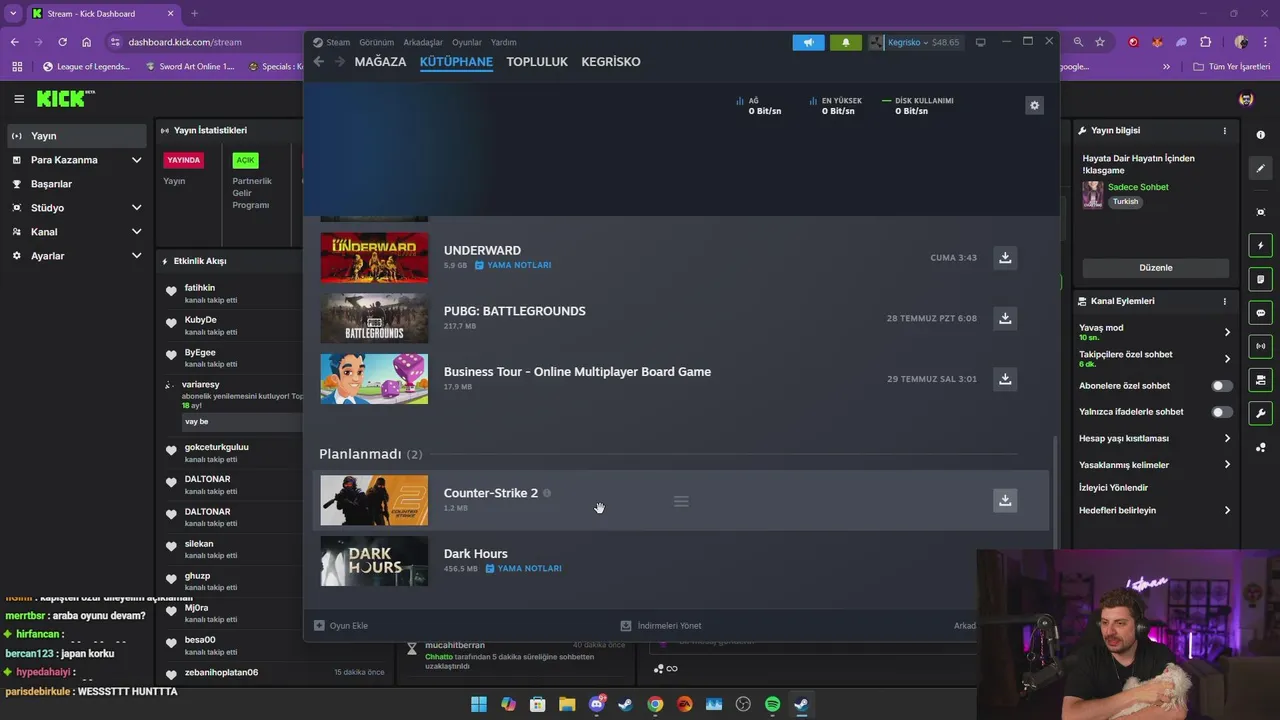This screenshot has height=720, width=1280.
Task: Toggle Abonelere özel sohbet switch
Action: (1221, 386)
